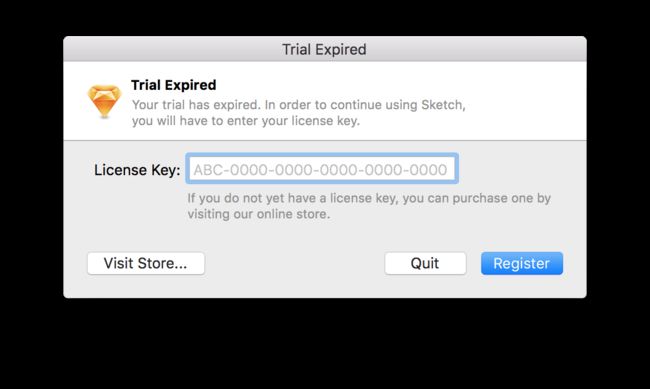This screenshot has height=389, width=650.
Task: Click the Trial Expired window title bar
Action: (325, 49)
